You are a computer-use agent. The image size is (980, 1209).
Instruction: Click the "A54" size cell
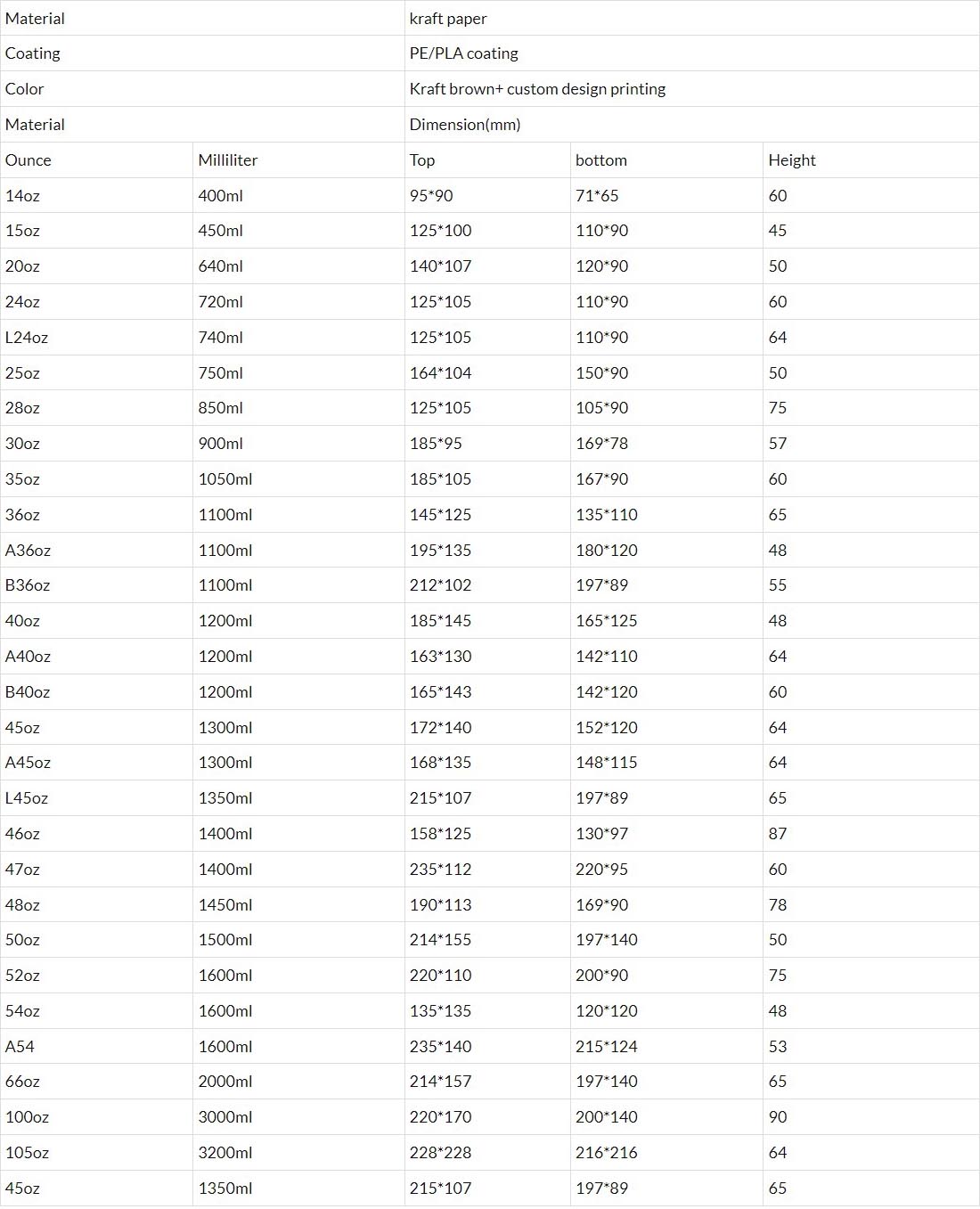pyautogui.click(x=20, y=1047)
